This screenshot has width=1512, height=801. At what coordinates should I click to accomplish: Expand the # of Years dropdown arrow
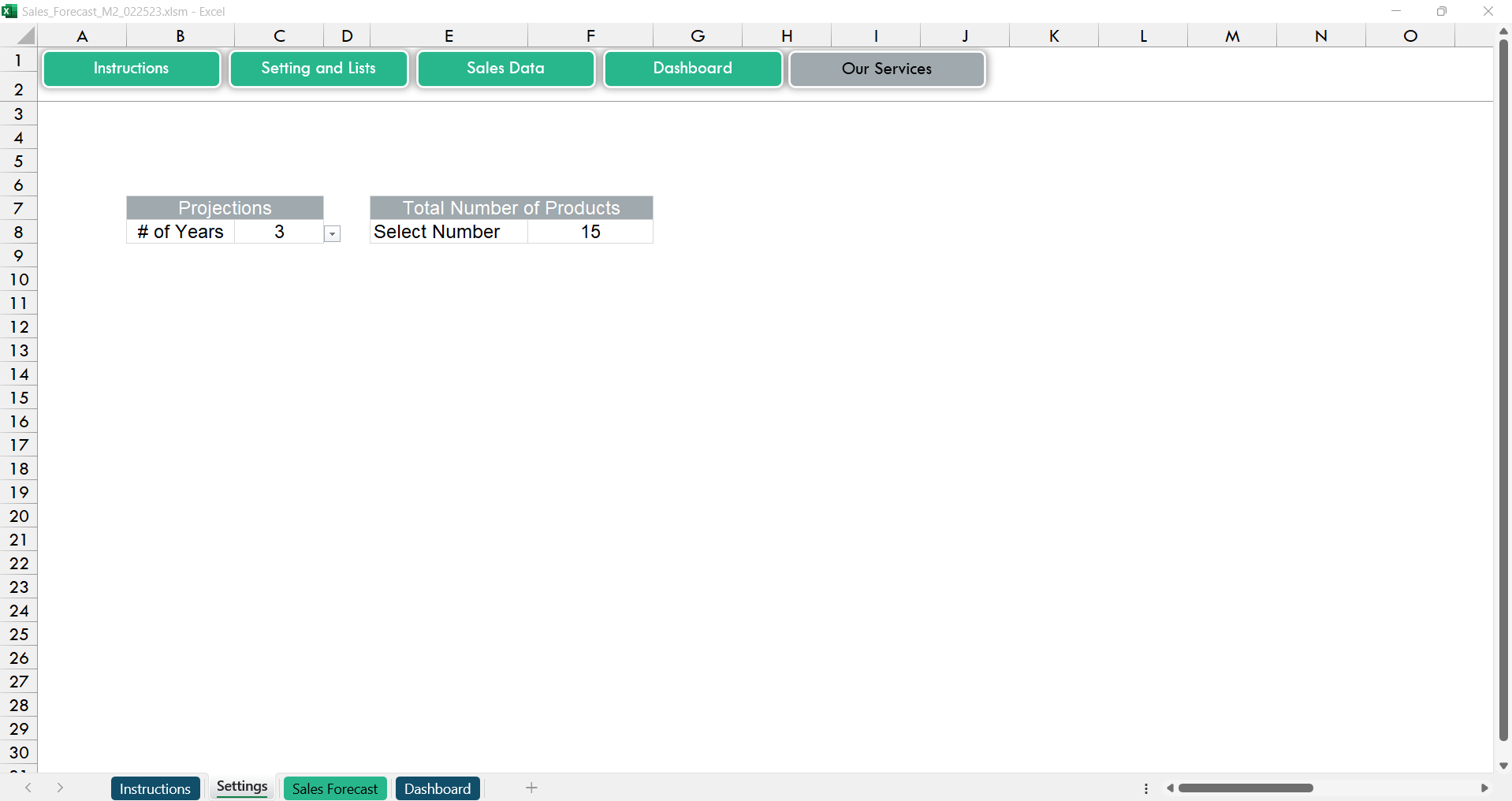(333, 234)
